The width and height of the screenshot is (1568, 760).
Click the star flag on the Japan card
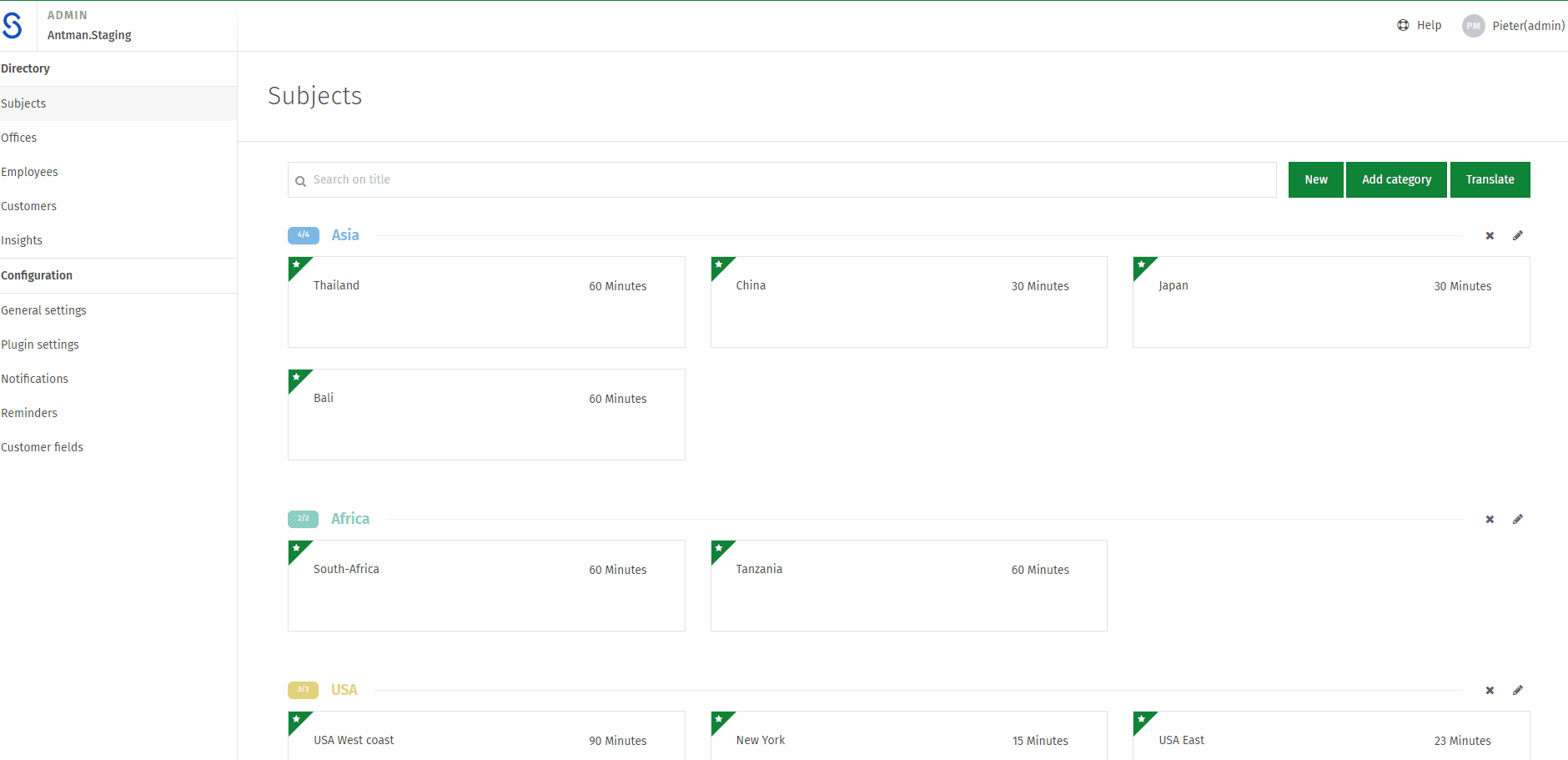[1142, 265]
